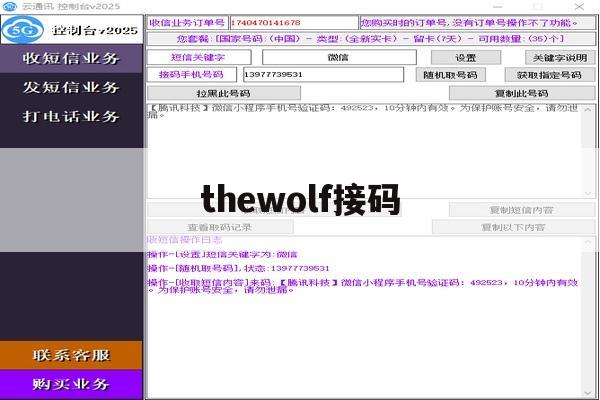This screenshot has width=600, height=400.
Task: Apply keyword with 设置 button
Action: pos(466,58)
